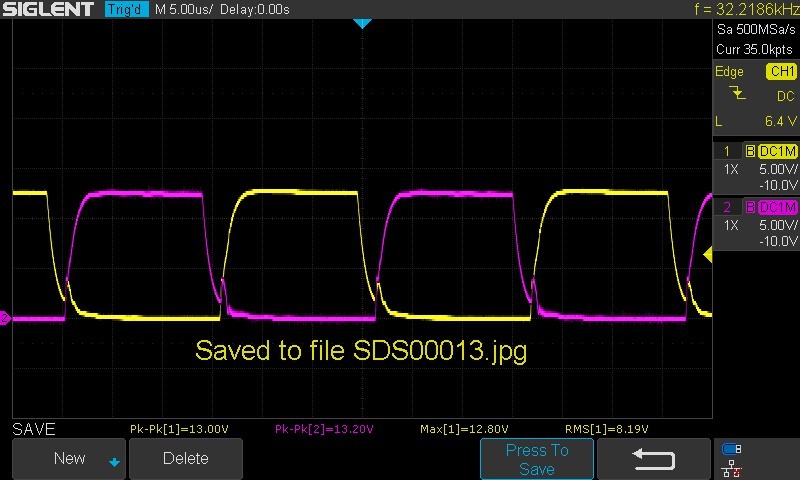800x480 pixels.
Task: Click the SAVE menu title
Action: click(34, 429)
